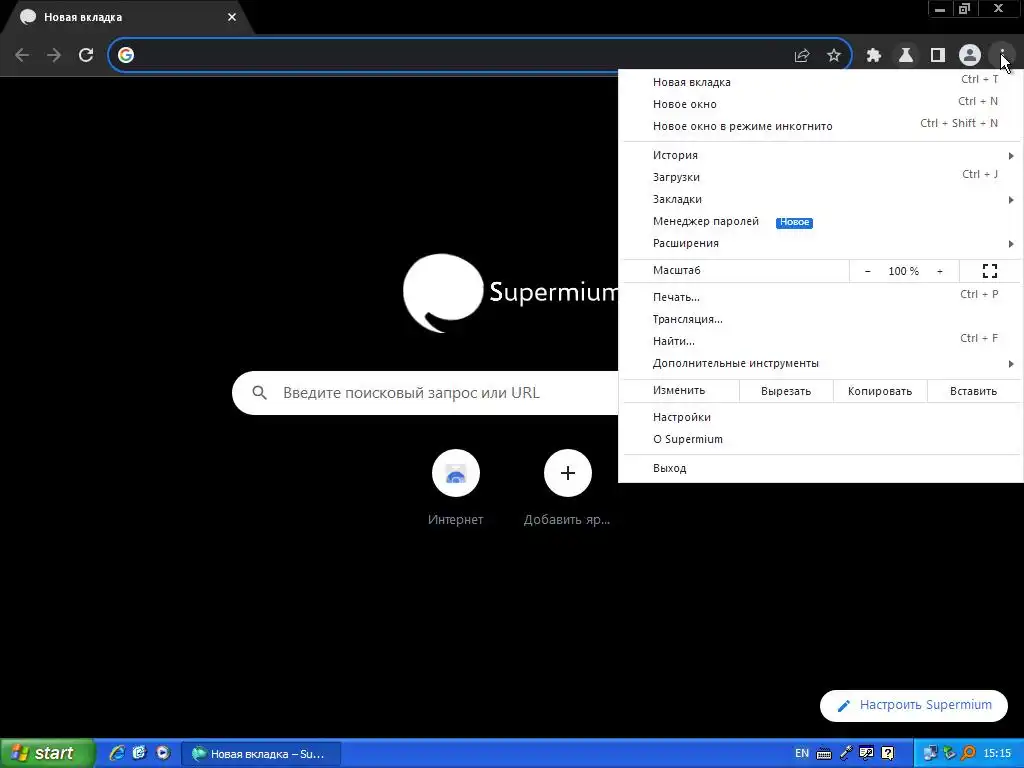Open the 'Интернет' shortcut tile
1024x768 pixels.
point(455,487)
